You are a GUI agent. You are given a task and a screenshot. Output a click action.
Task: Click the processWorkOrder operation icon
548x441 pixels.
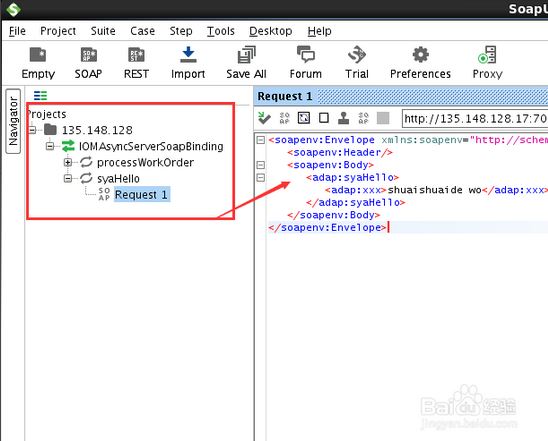(86, 162)
